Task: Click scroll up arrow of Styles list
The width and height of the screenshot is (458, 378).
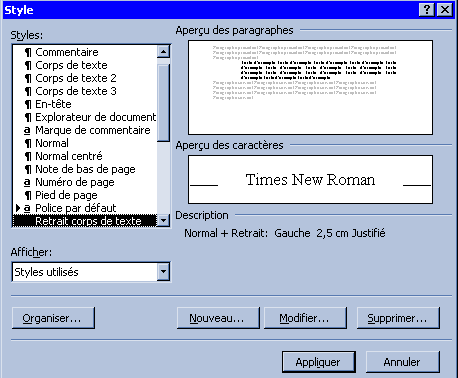Action: (163, 52)
